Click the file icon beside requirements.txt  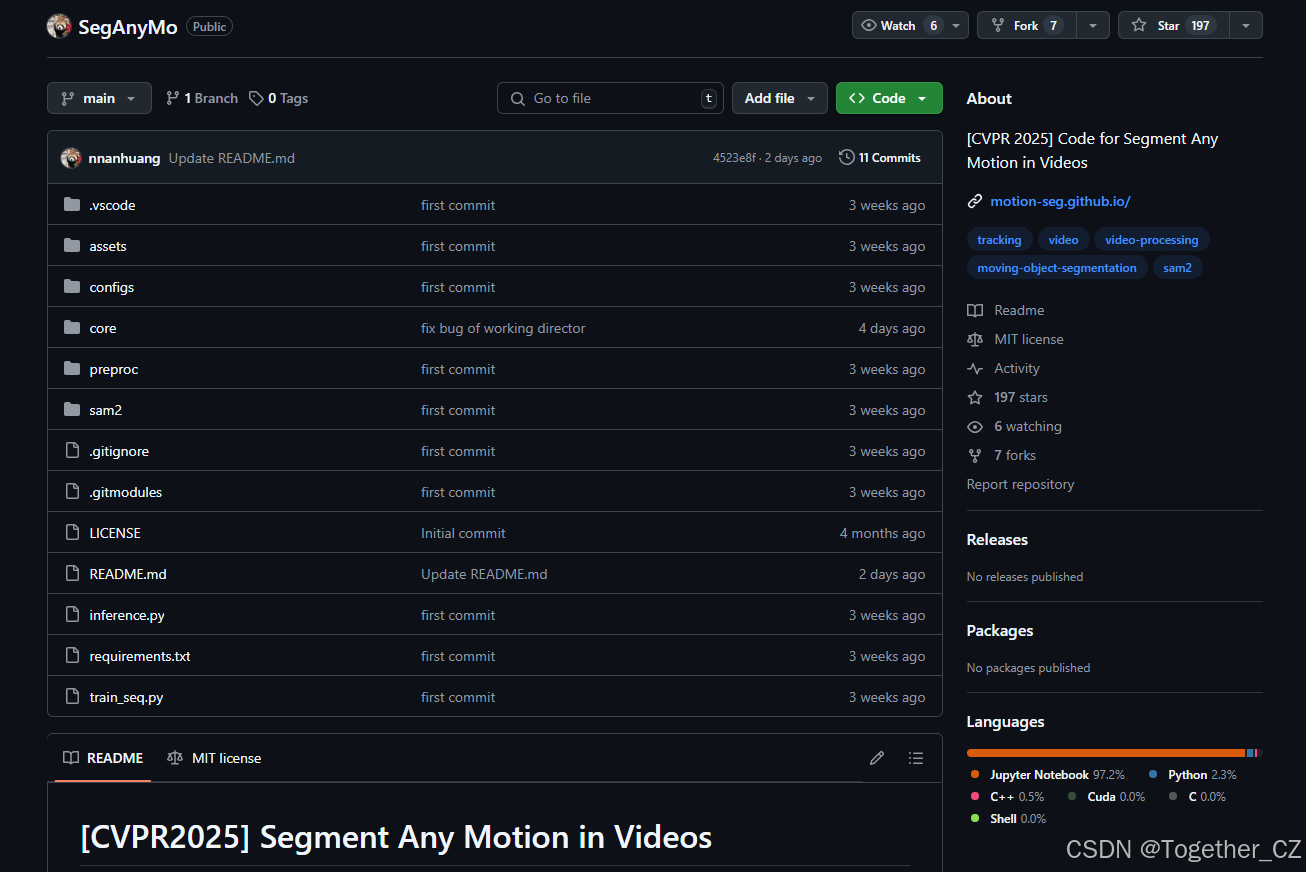click(x=72, y=656)
